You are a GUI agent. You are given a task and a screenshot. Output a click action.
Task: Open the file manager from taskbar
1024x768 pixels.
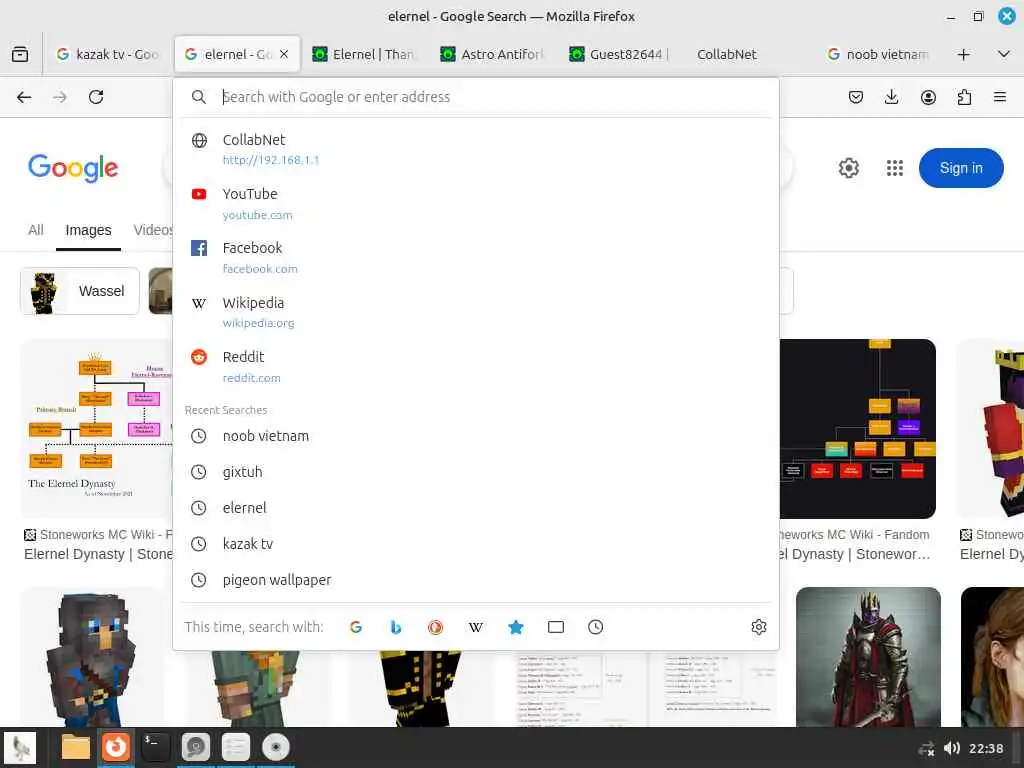(76, 747)
